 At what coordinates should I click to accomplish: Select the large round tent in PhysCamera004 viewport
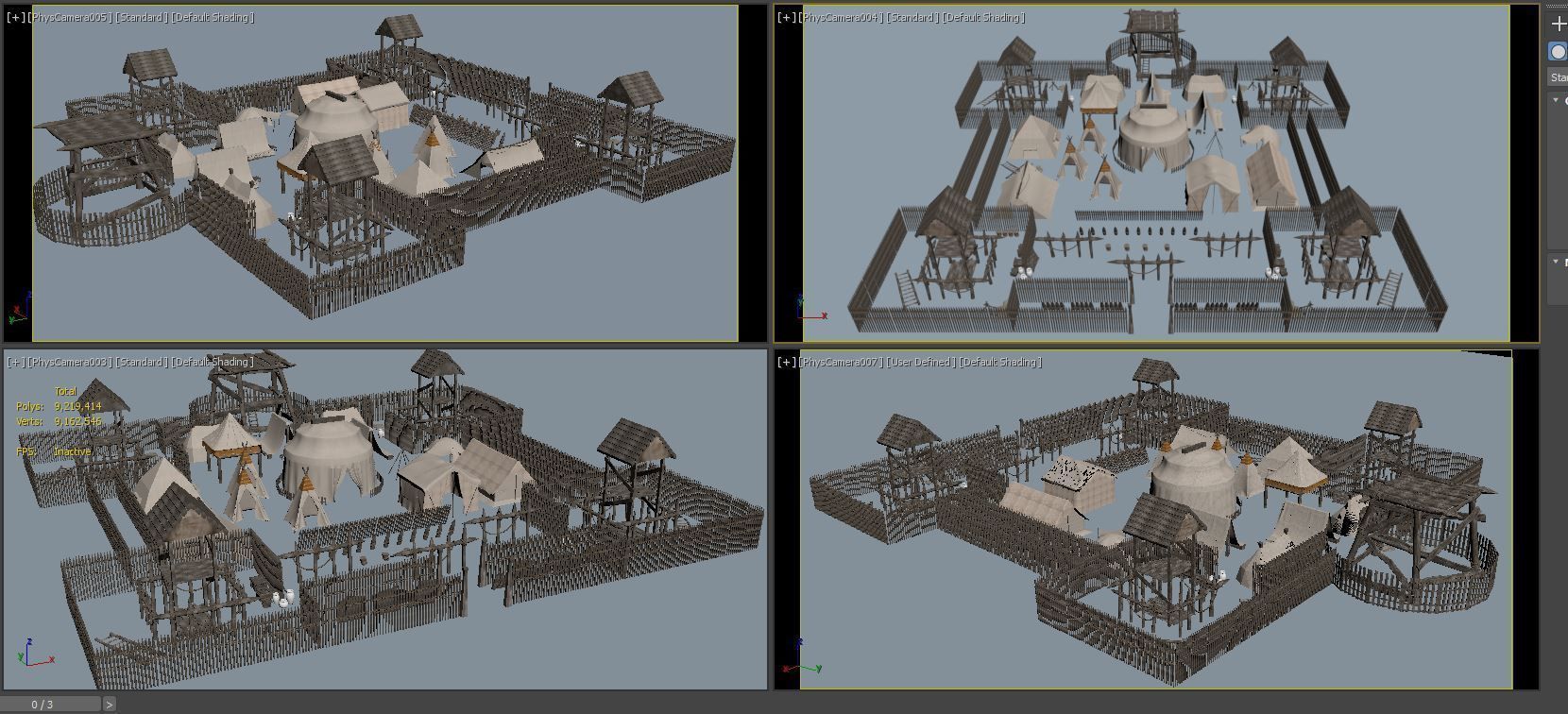coord(1152,138)
